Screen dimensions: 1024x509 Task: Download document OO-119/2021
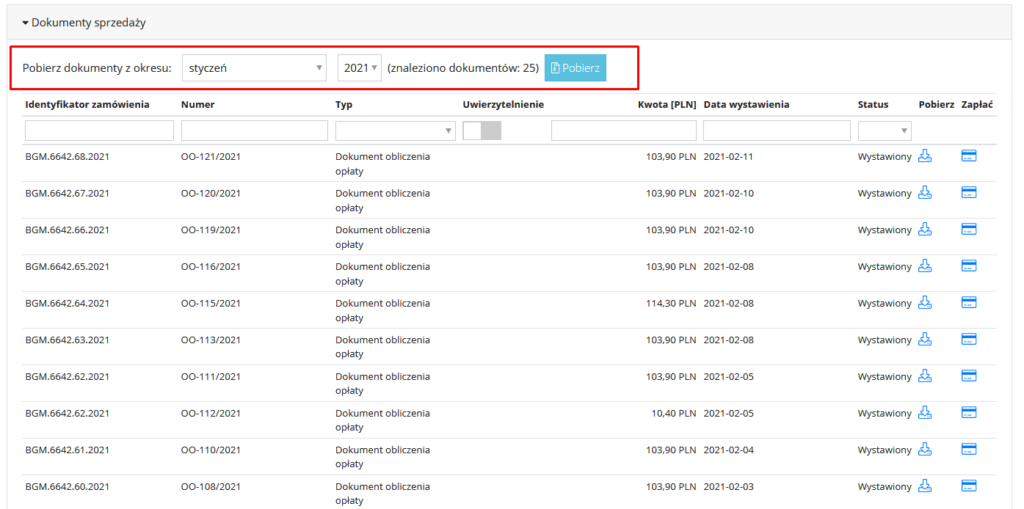925,229
